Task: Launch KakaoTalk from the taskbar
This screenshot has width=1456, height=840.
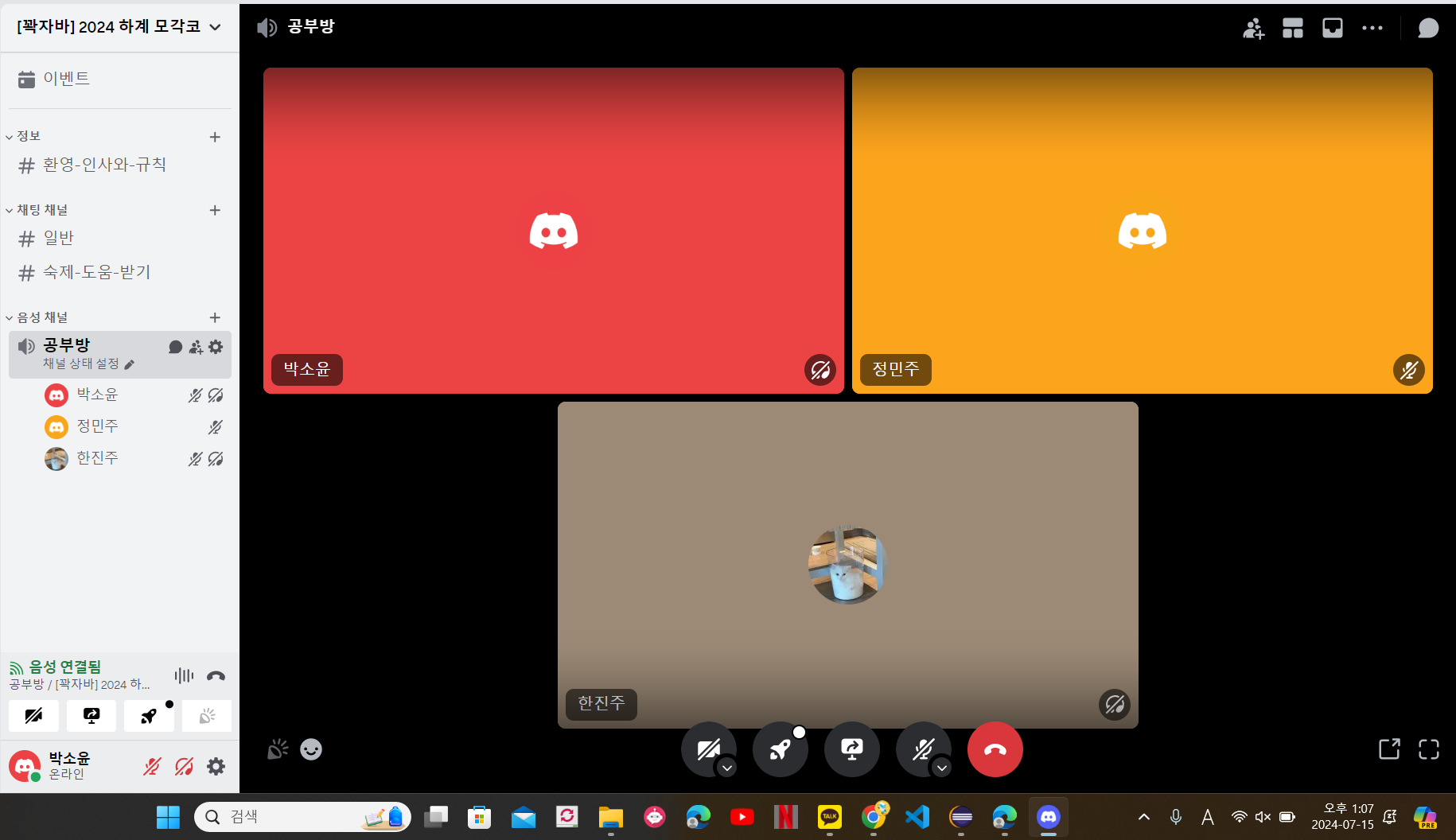Action: [830, 817]
